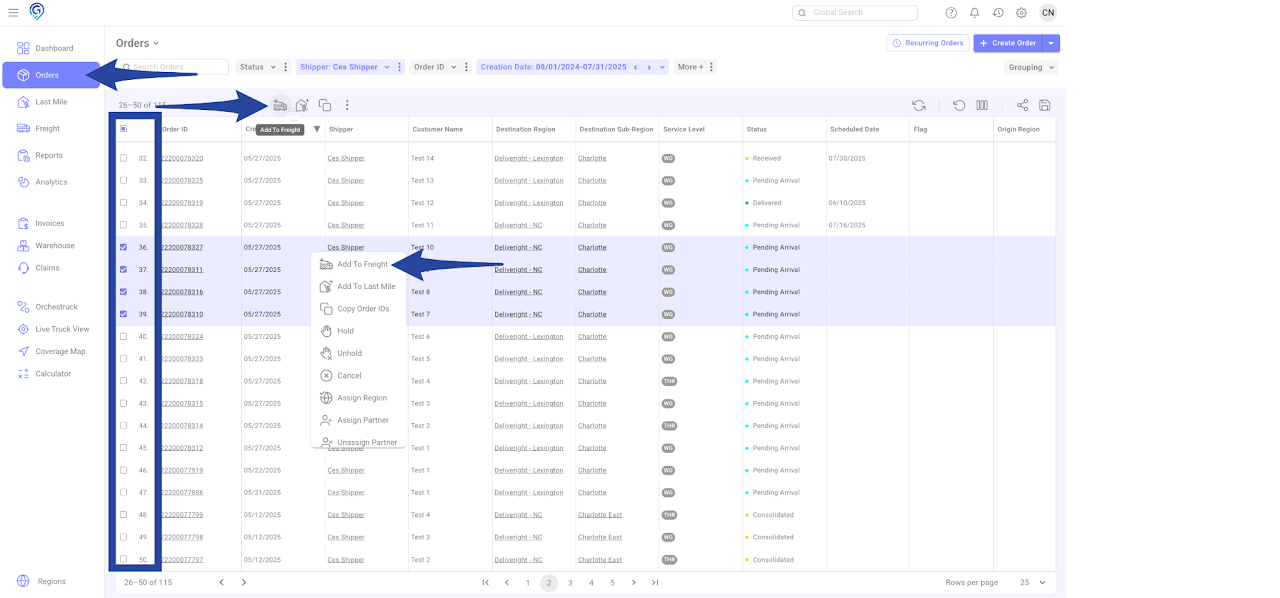Uncheck the checkbox for row 38
The image size is (1280, 598).
click(123, 292)
